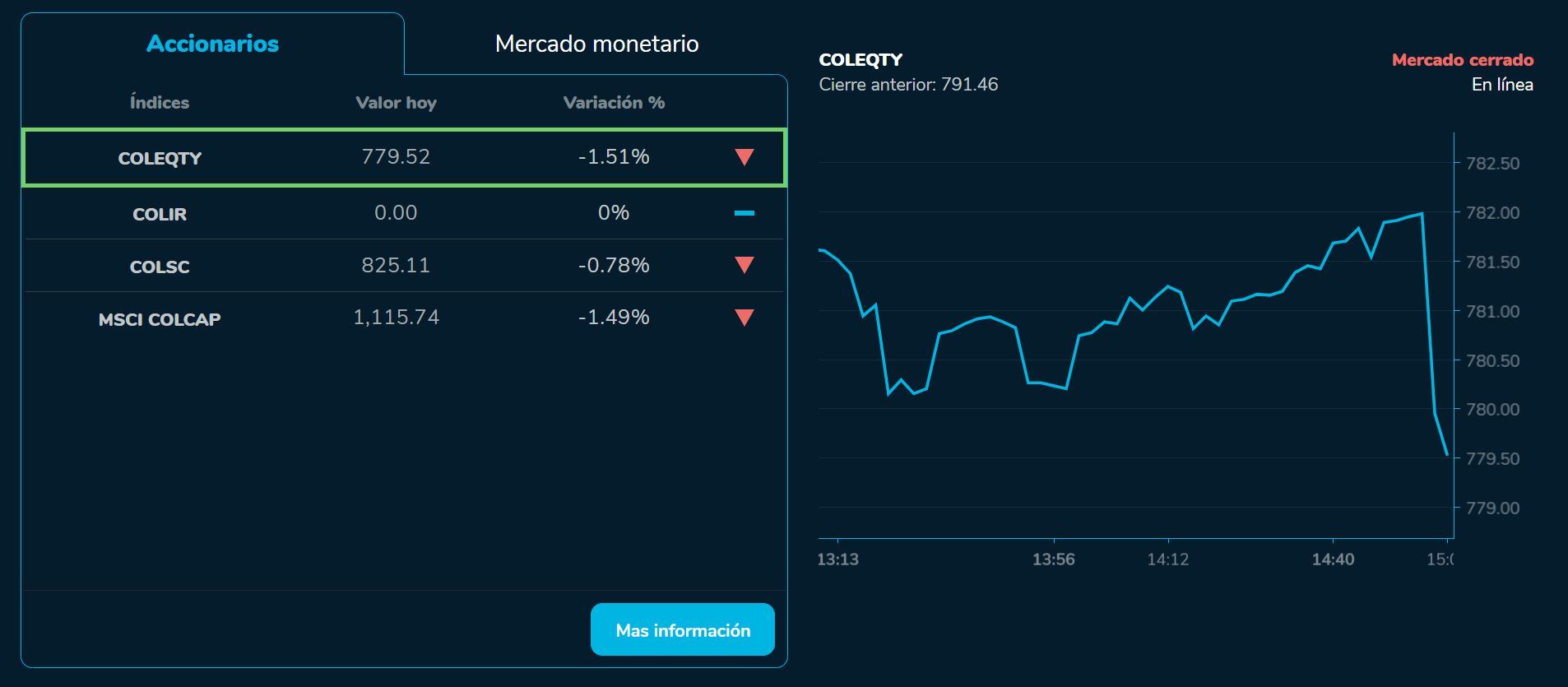Click the blue dash indicator next to COLIR
1568x687 pixels.
click(x=743, y=212)
